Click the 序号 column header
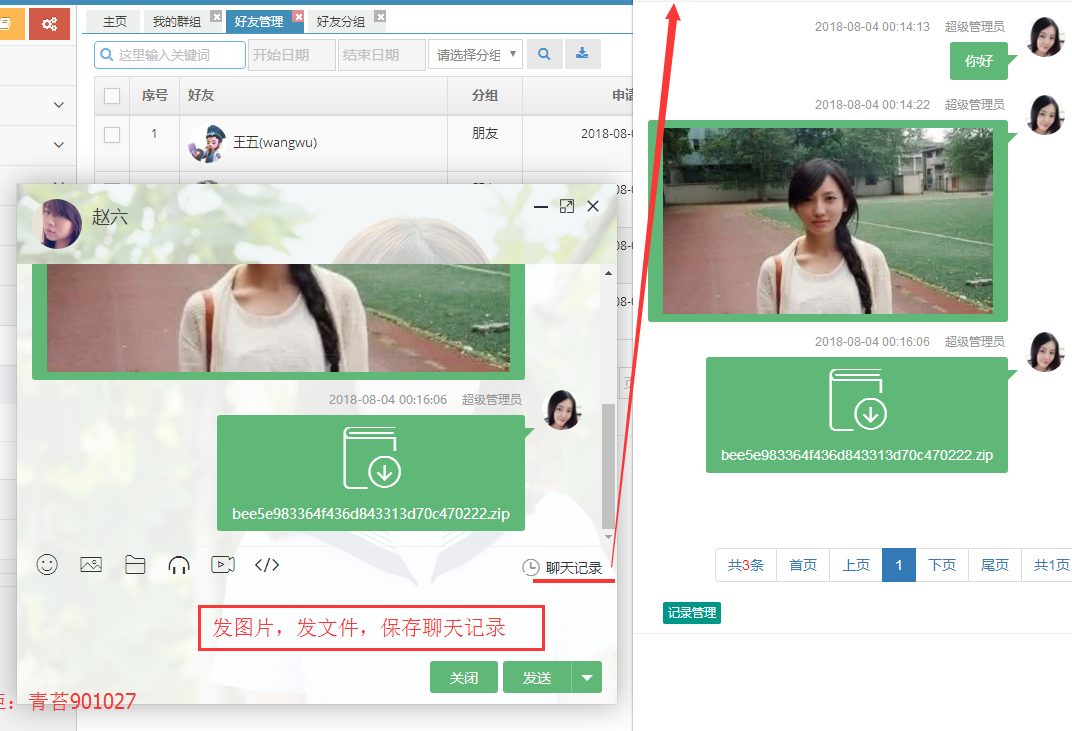This screenshot has width=1072, height=731. point(155,96)
